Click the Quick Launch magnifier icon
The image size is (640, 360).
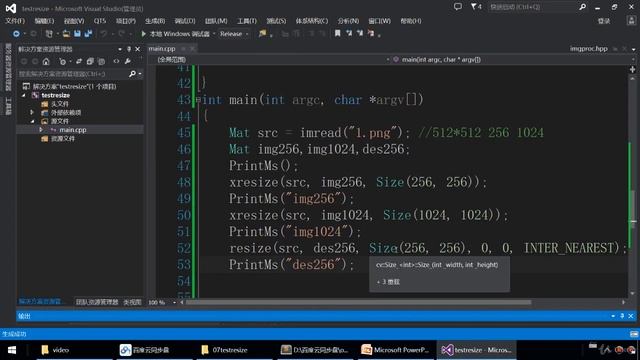[582, 7]
